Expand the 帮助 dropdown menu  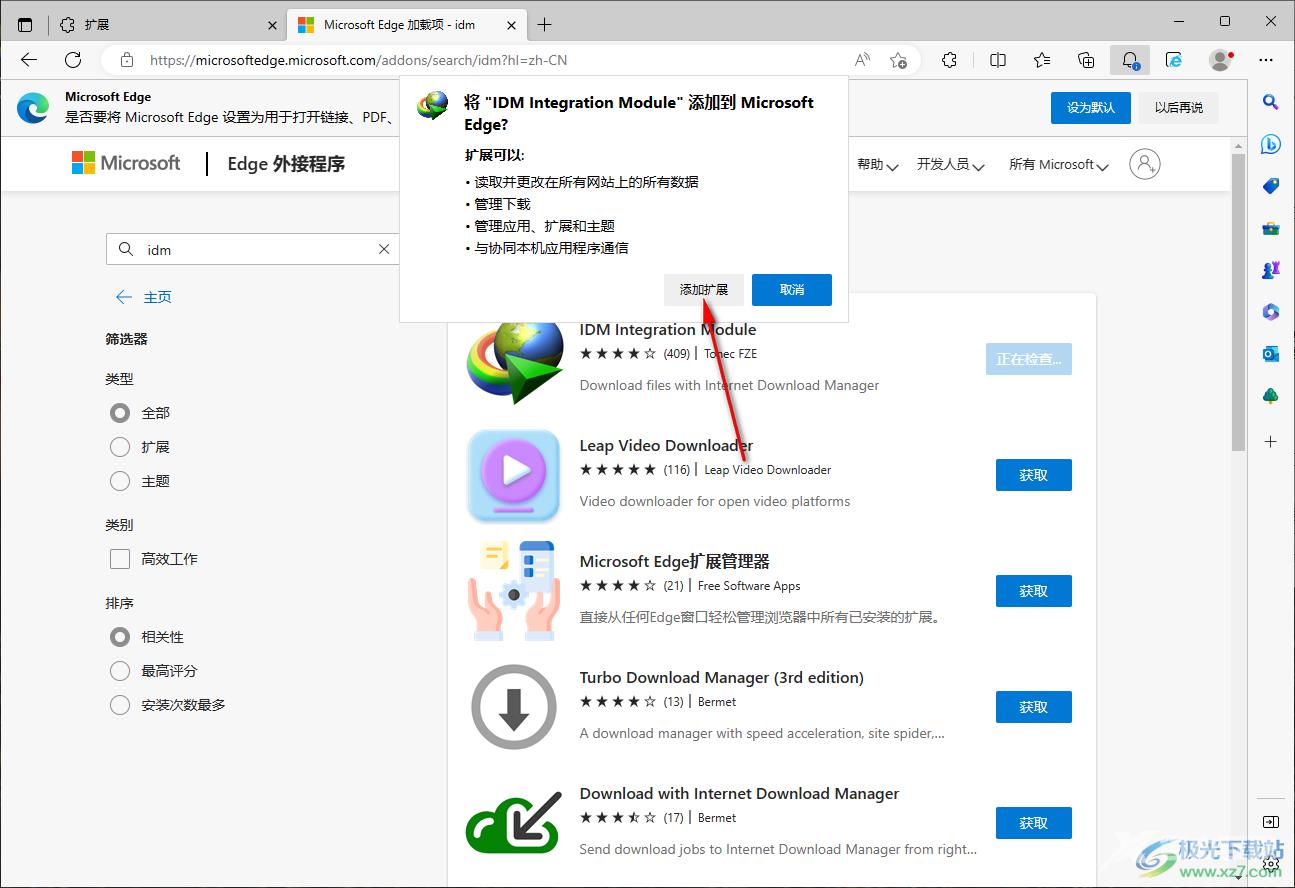pos(877,164)
